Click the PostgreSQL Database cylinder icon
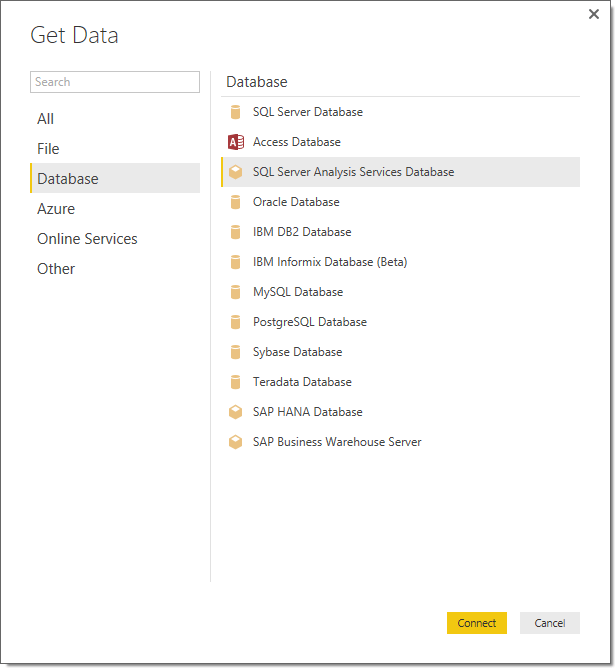Viewport: 615px width, 668px height. tap(236, 322)
